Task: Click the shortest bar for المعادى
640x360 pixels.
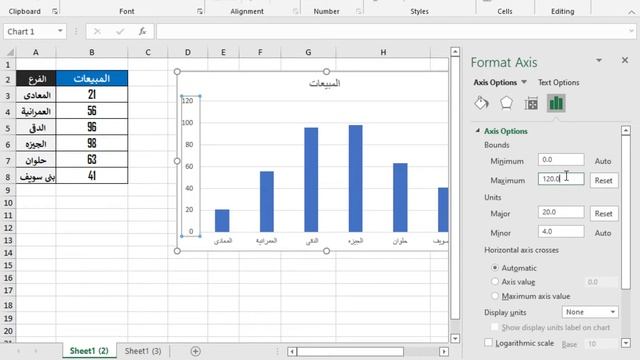Action: (222, 221)
